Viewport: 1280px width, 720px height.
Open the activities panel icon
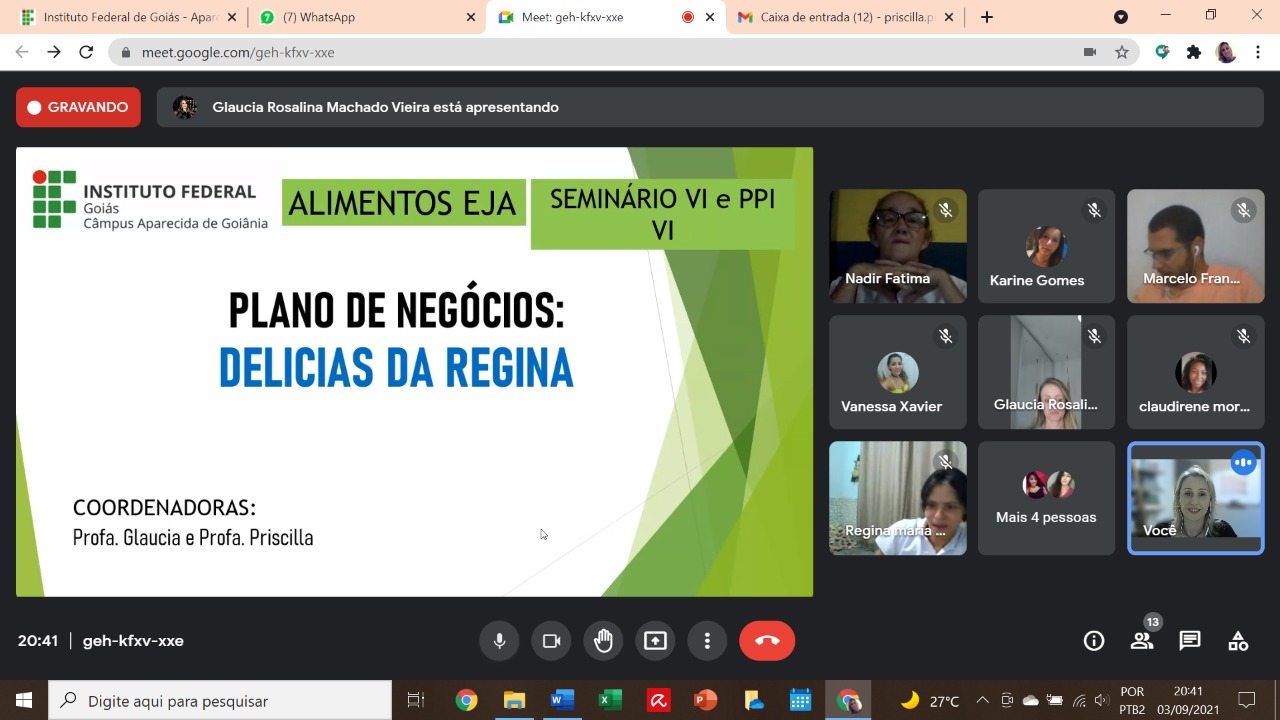click(1238, 641)
